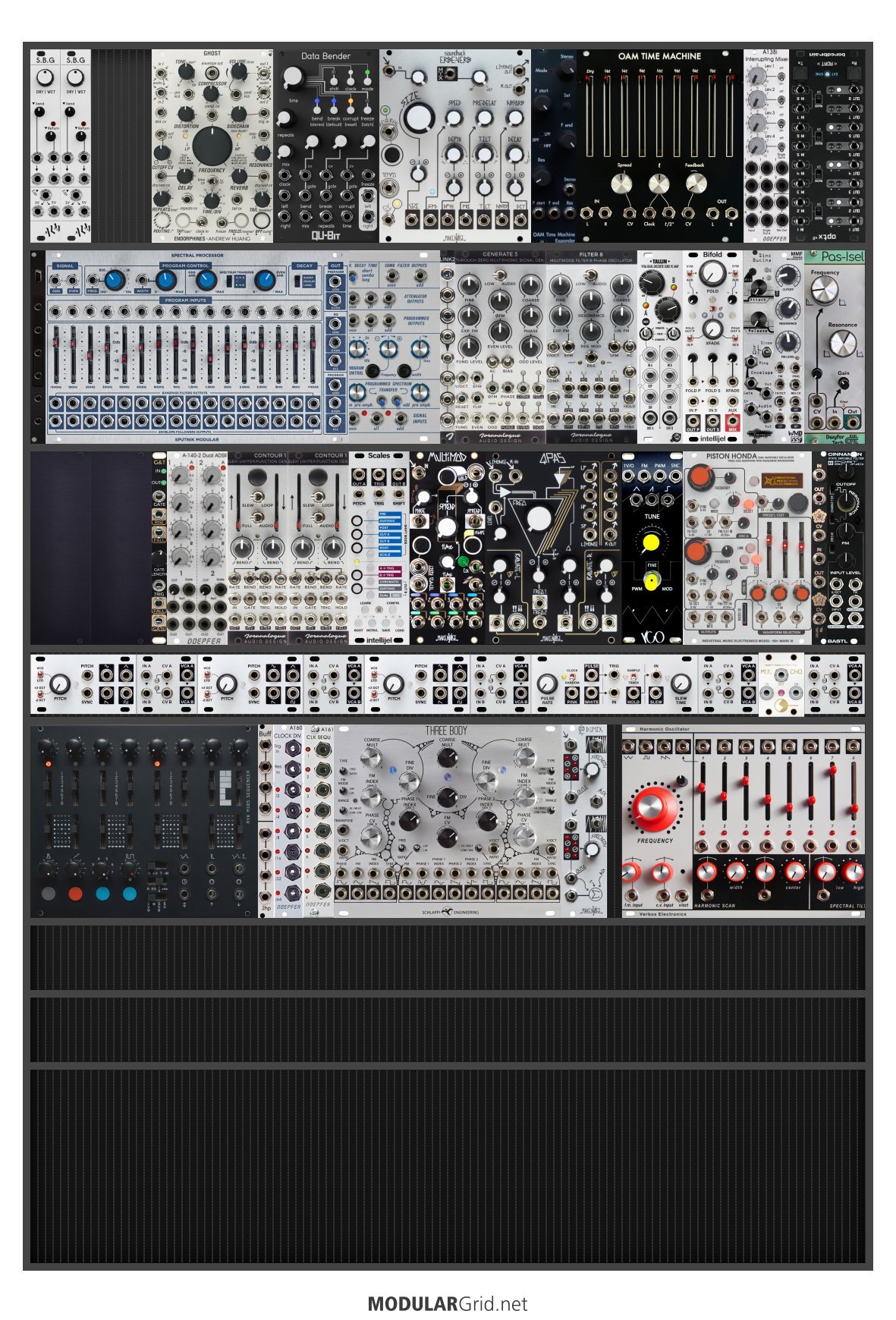Select the OAM Time Machine Expander module
This screenshot has height=1320, width=896.
tap(554, 146)
